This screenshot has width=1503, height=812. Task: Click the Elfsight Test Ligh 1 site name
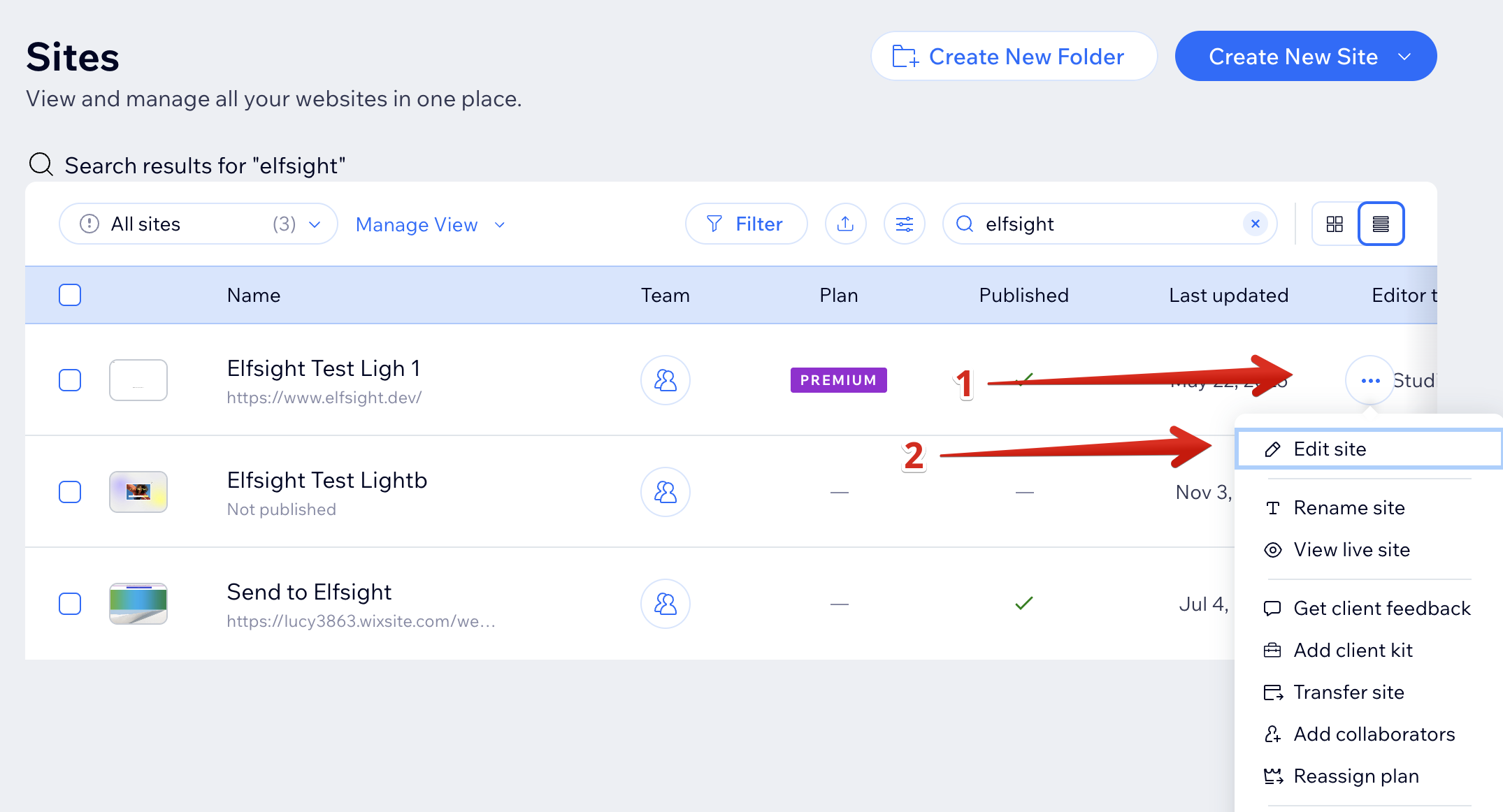point(324,368)
